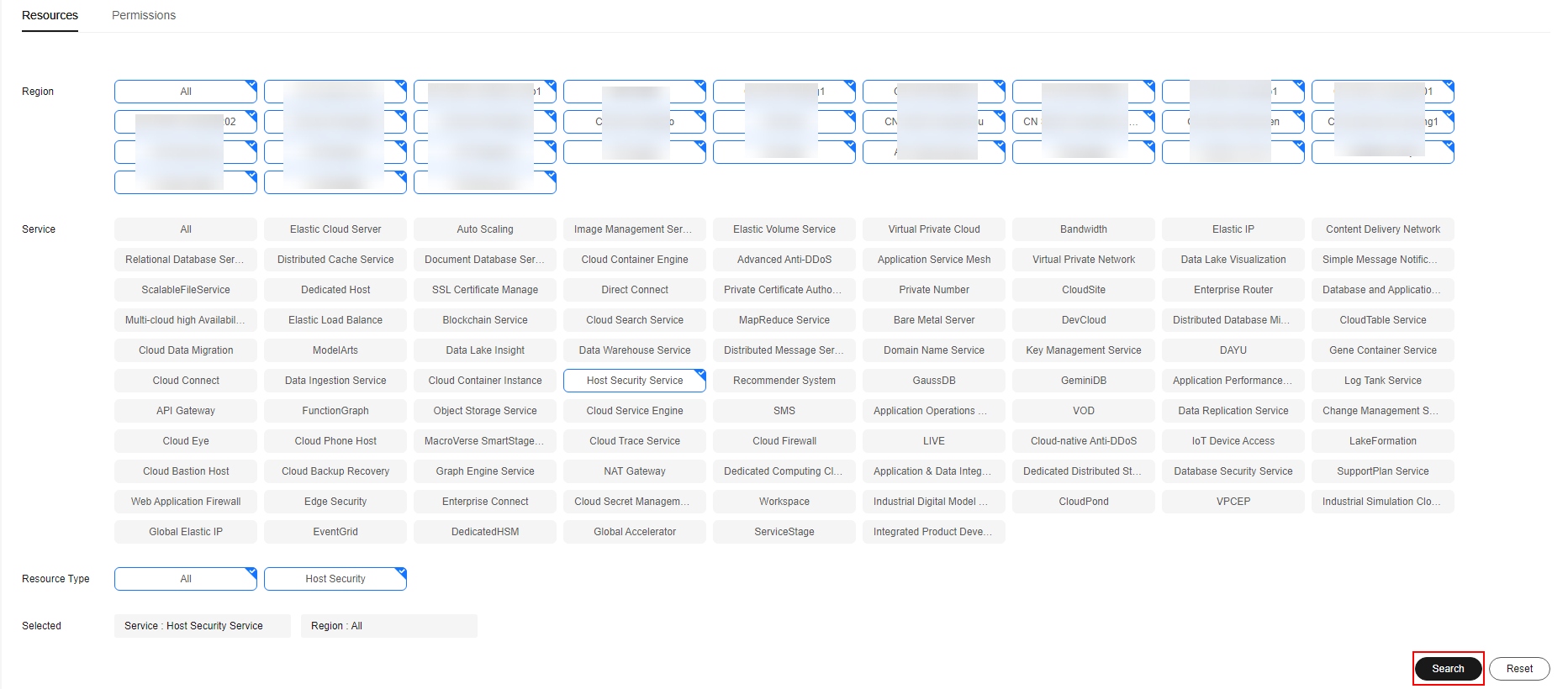
Task: Click the Reset button
Action: pyautogui.click(x=1519, y=669)
